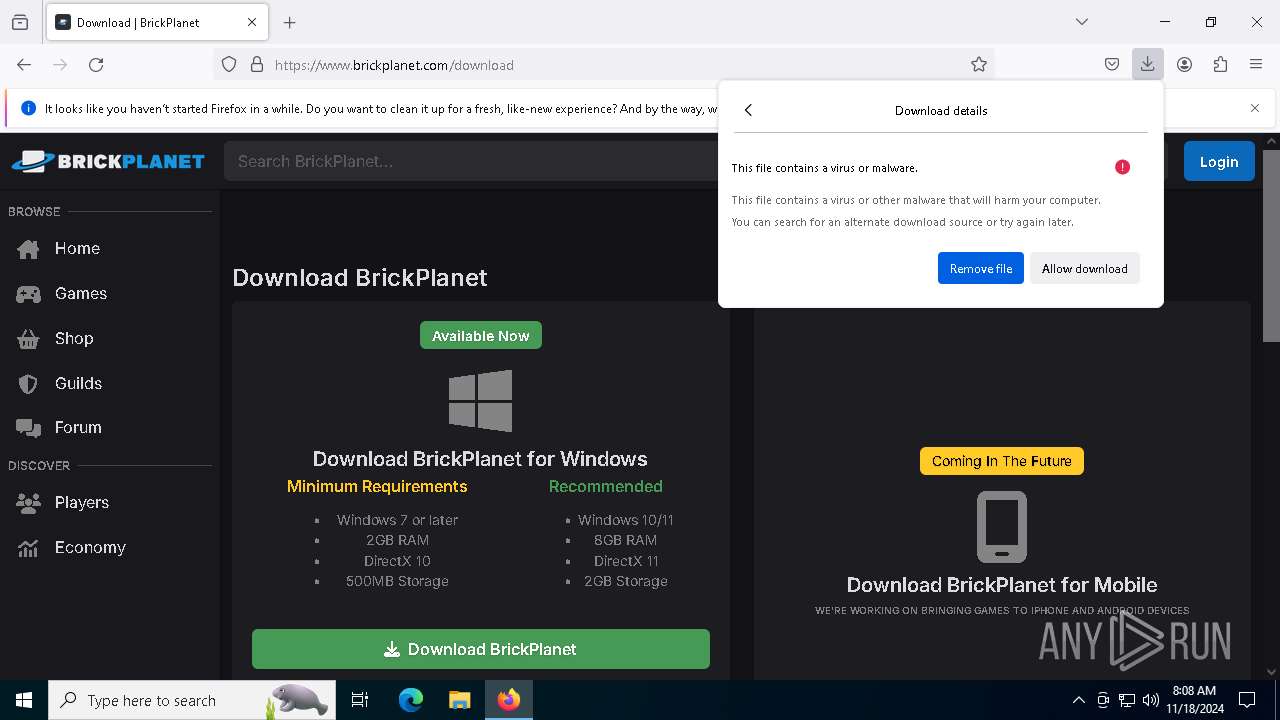Click the red malware warning icon

coord(1122,167)
